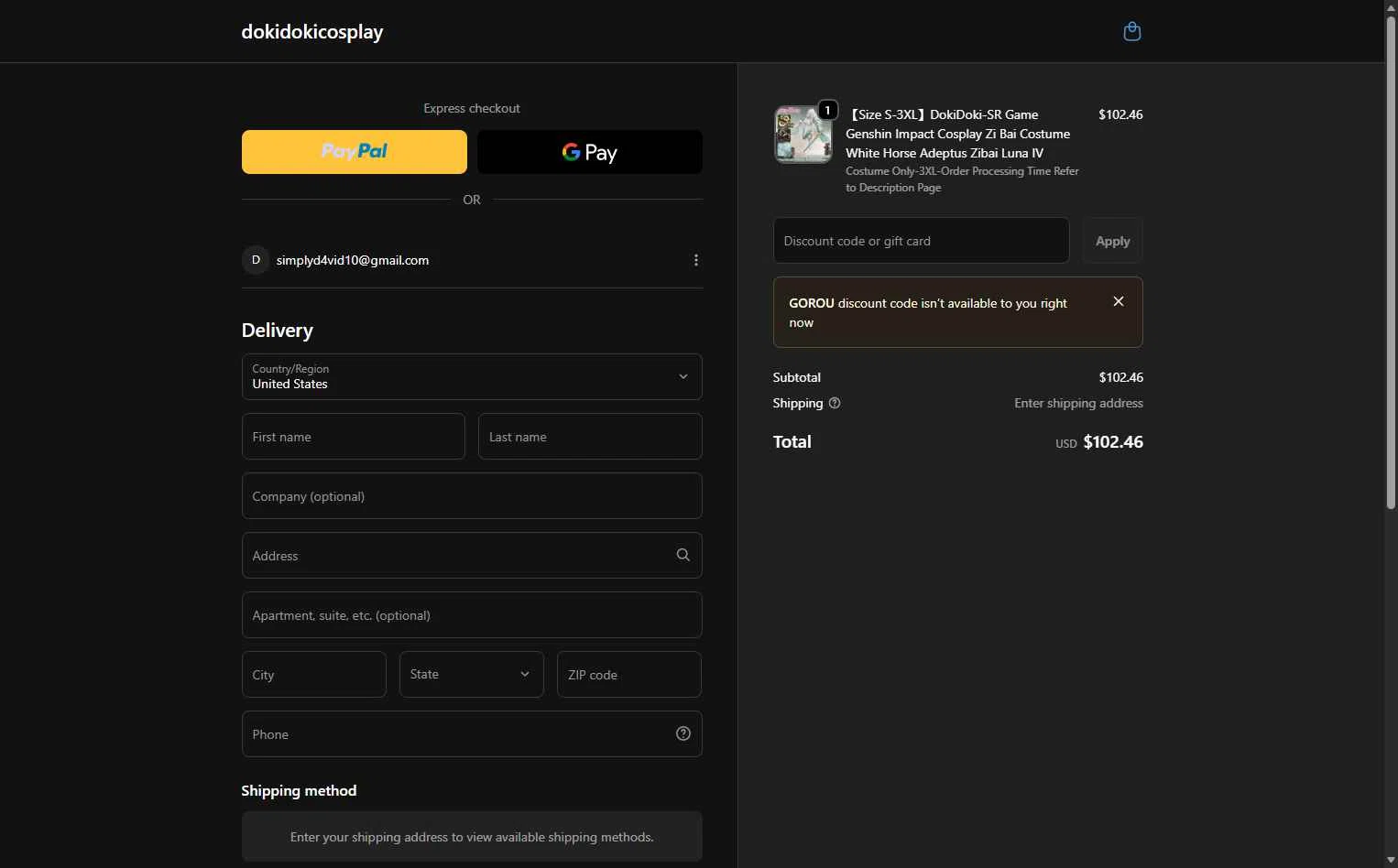Open the shopping bag cart icon
Viewport: 1398px width, 868px height.
point(1132,31)
